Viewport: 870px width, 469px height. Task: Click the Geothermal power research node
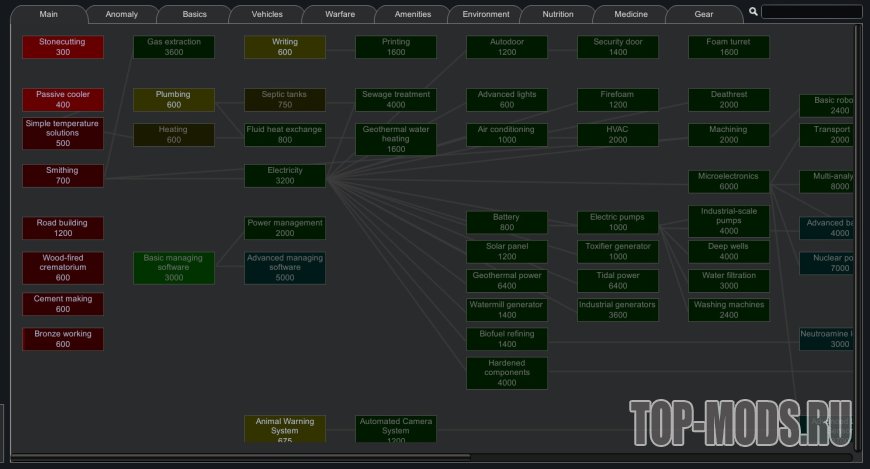point(507,281)
